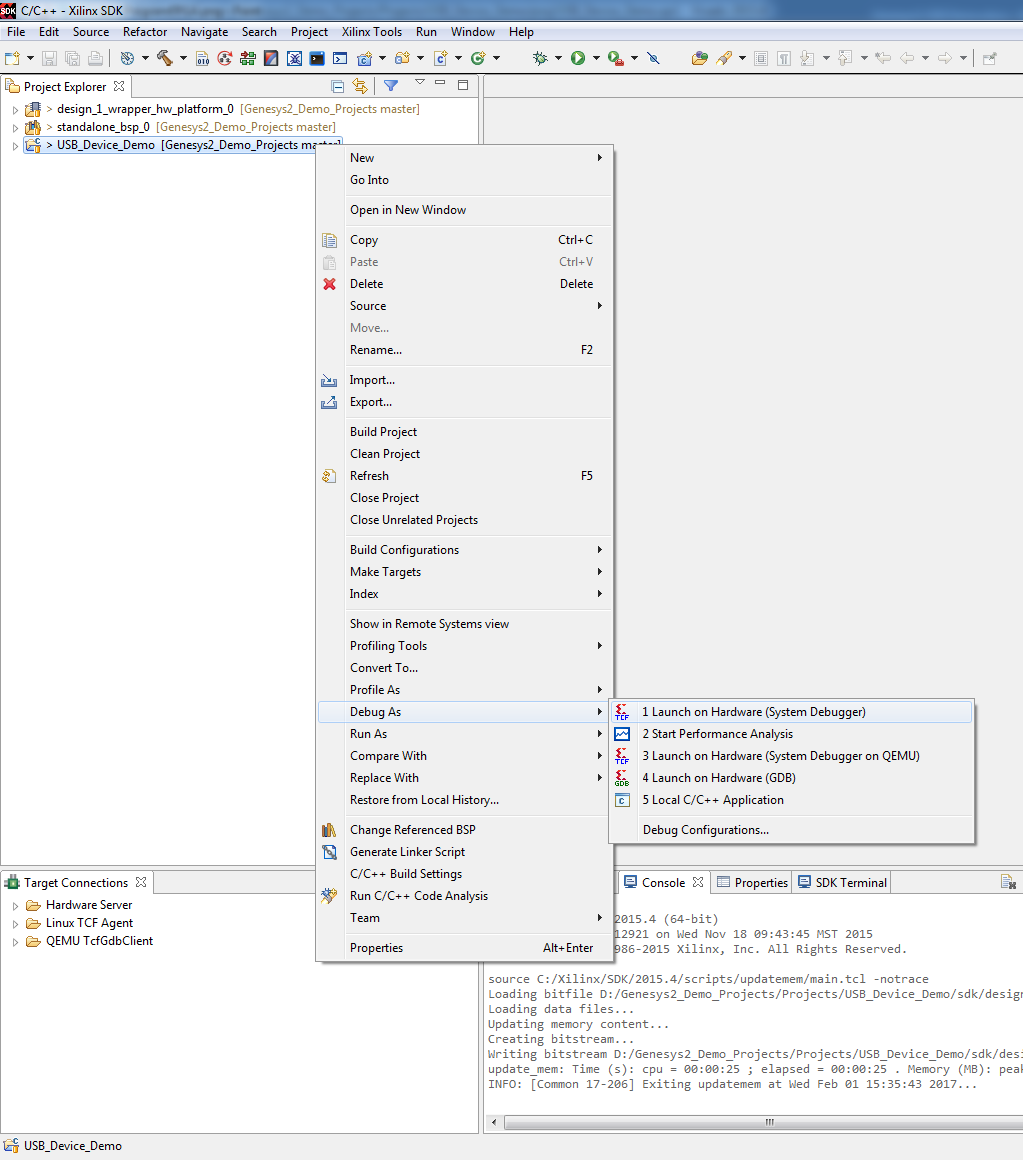This screenshot has width=1024, height=1160.
Task: Click Change Referenced BSP entry
Action: 465,830
